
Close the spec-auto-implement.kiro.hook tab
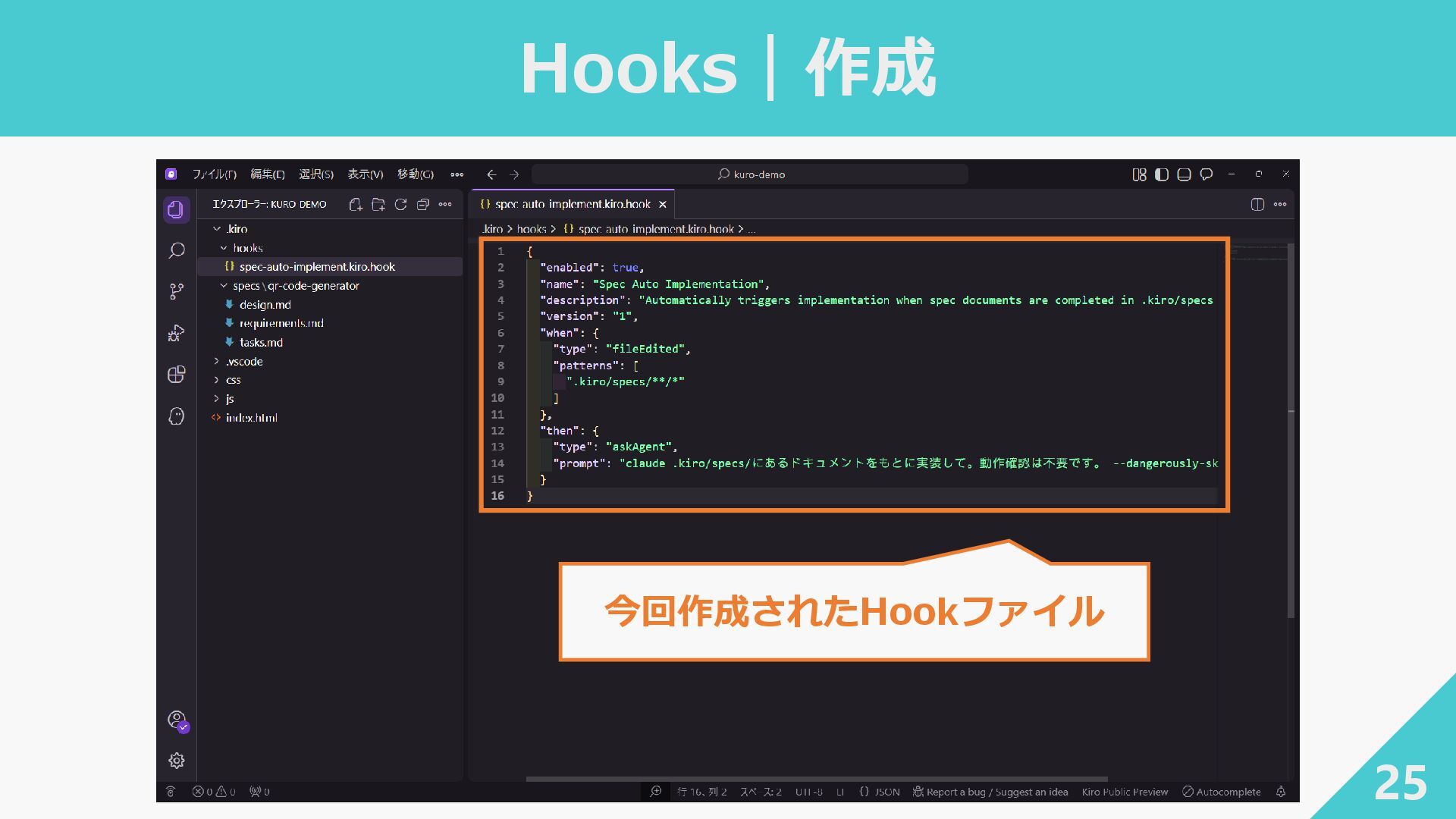(x=662, y=205)
